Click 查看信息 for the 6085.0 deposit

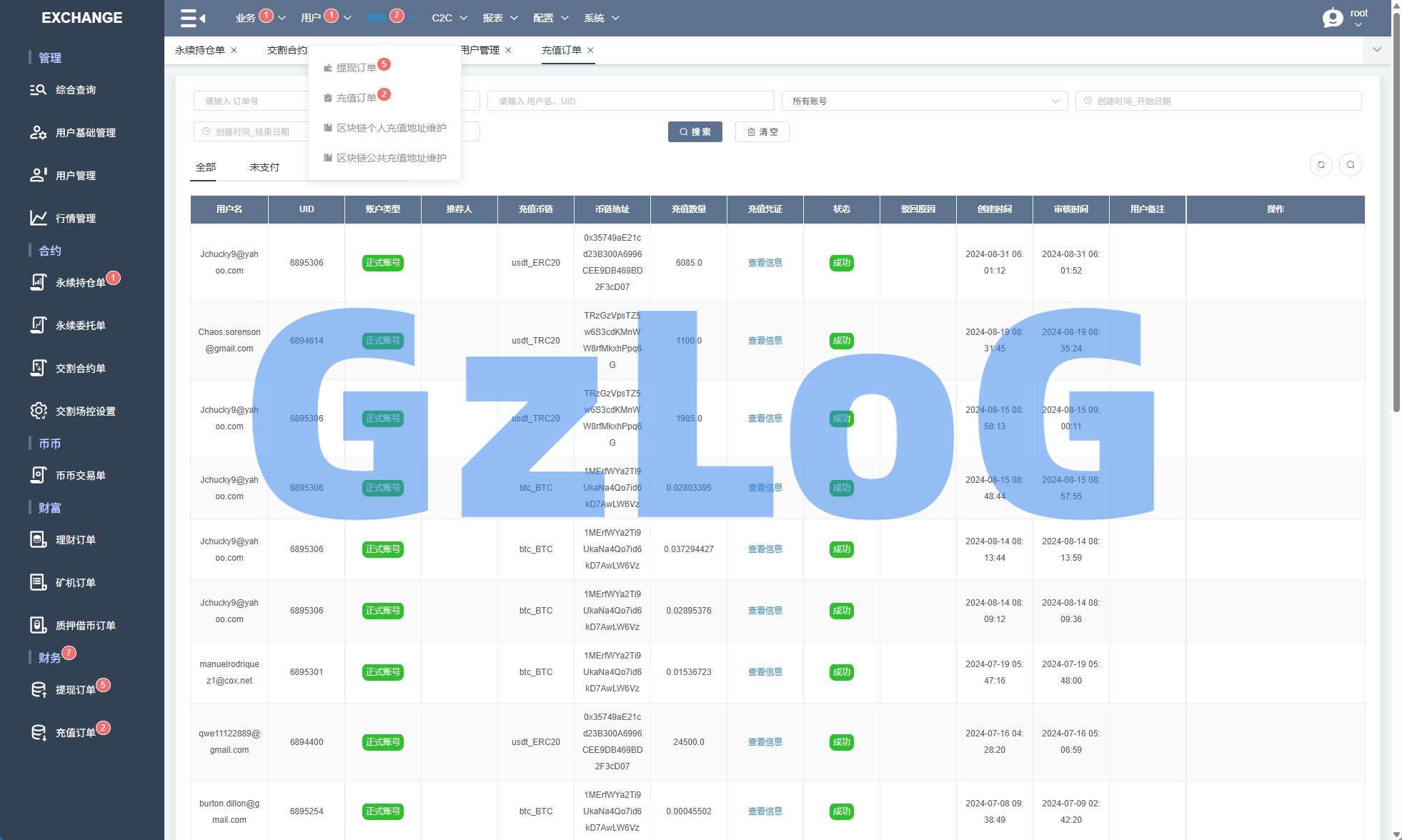pos(765,263)
